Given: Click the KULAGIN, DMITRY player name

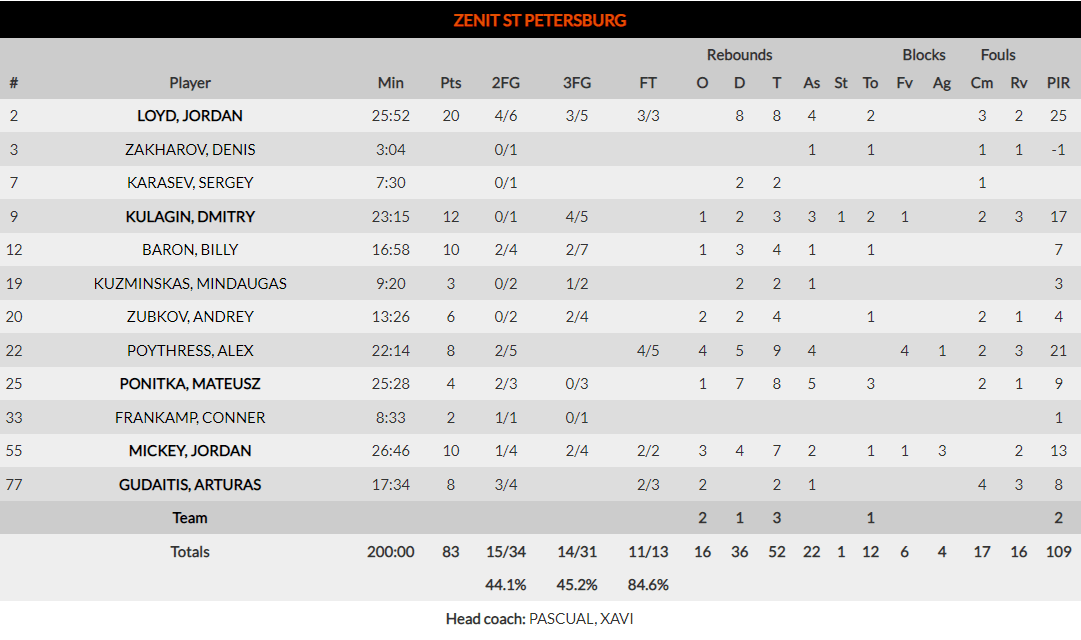Looking at the screenshot, I should 190,217.
